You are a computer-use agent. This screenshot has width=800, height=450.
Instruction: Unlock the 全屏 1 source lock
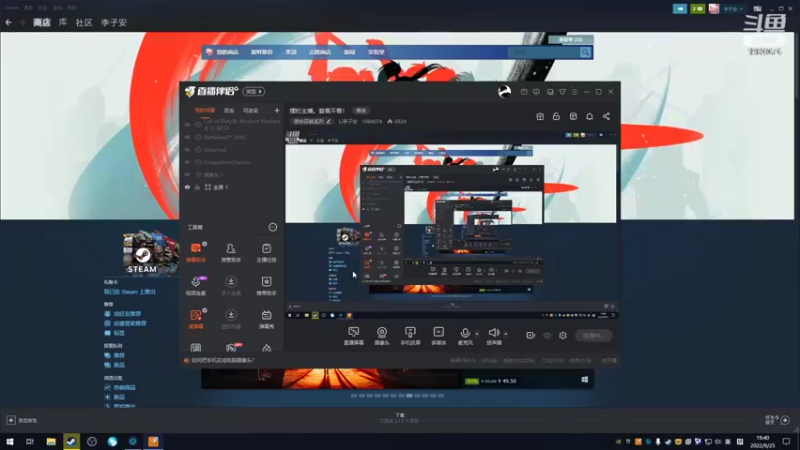point(197,187)
